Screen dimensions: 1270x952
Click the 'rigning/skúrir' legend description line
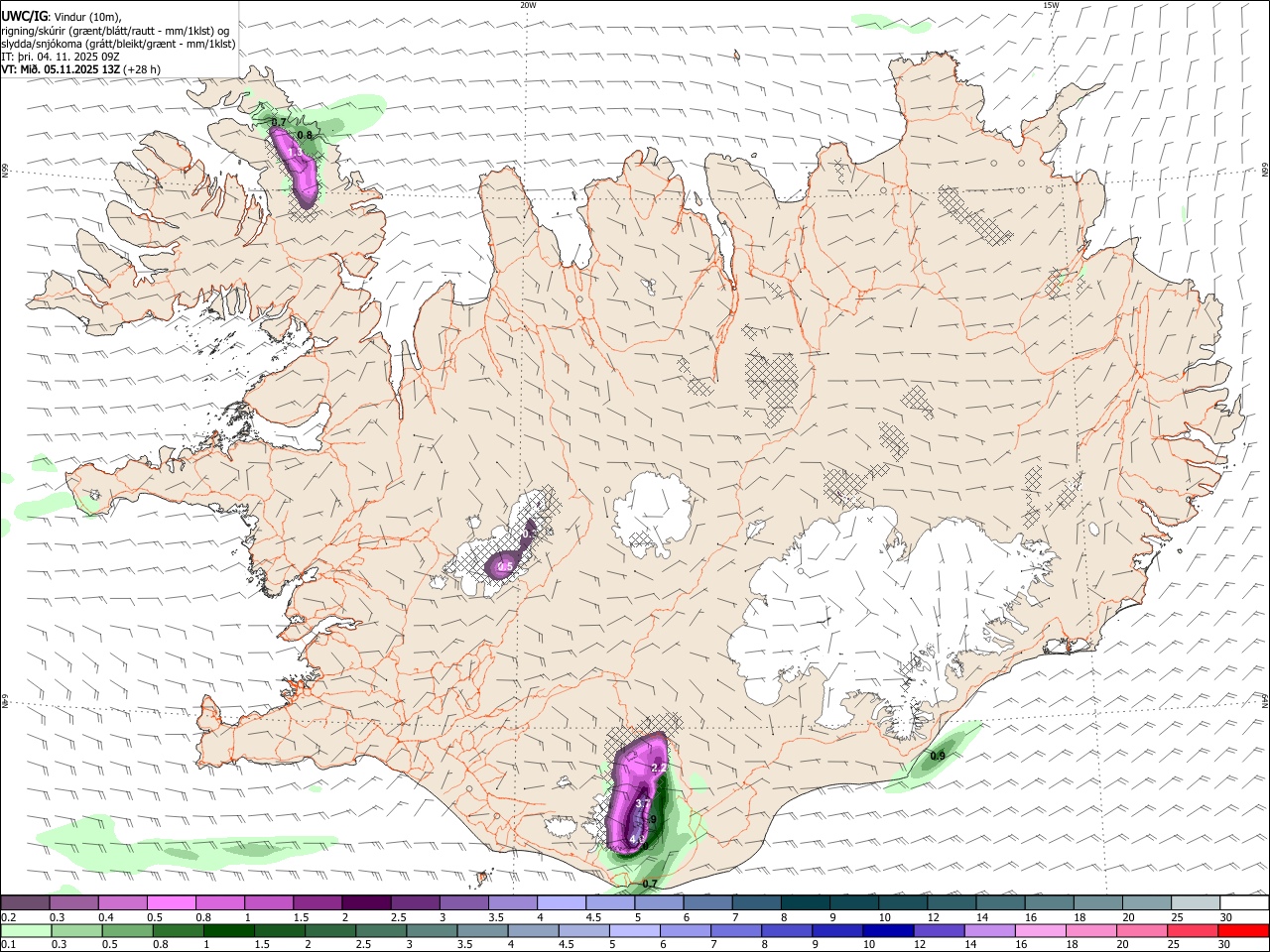click(x=115, y=31)
